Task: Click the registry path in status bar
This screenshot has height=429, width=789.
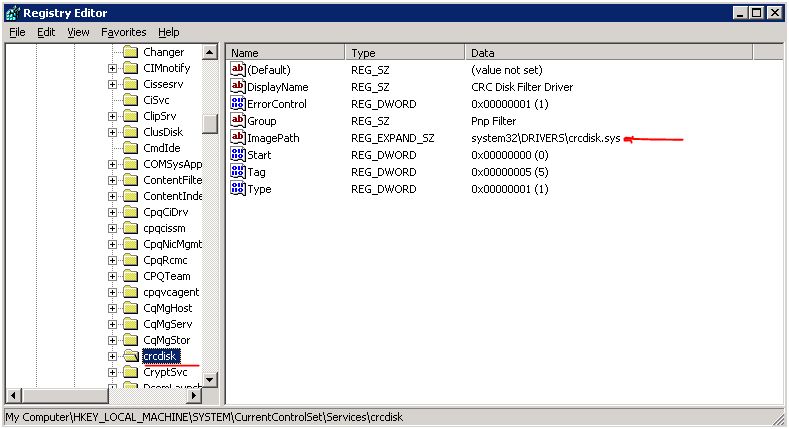Action: 204,417
